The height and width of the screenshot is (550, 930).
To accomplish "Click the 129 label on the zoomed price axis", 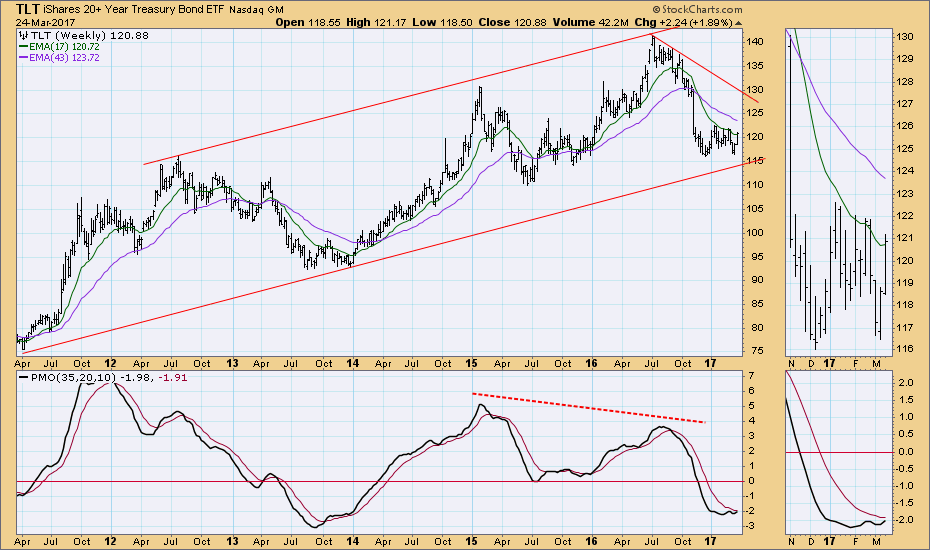I will [x=904, y=59].
